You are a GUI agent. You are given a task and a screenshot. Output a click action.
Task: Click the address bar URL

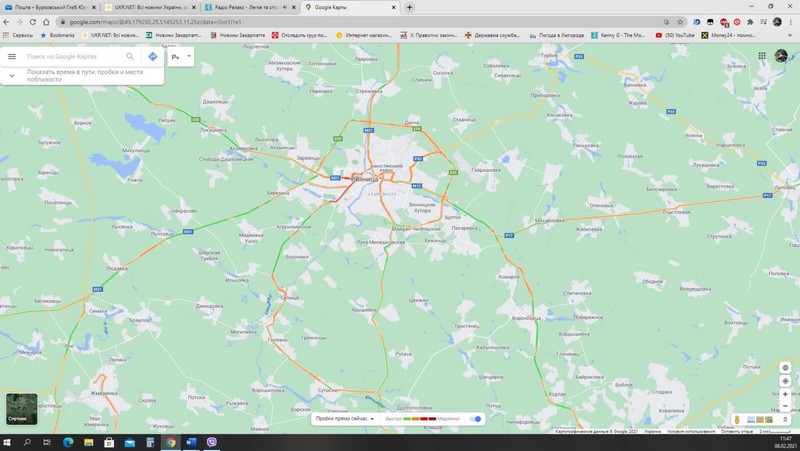click(155, 22)
